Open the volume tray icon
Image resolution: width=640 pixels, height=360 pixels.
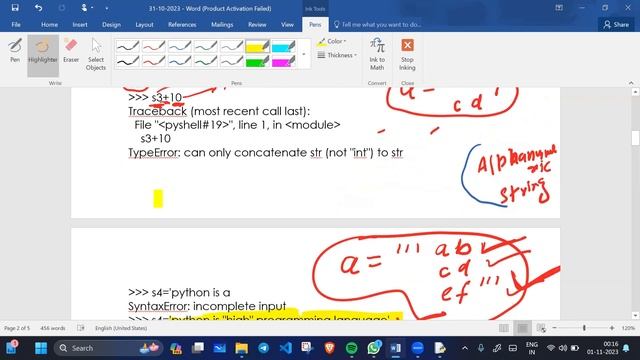point(563,348)
